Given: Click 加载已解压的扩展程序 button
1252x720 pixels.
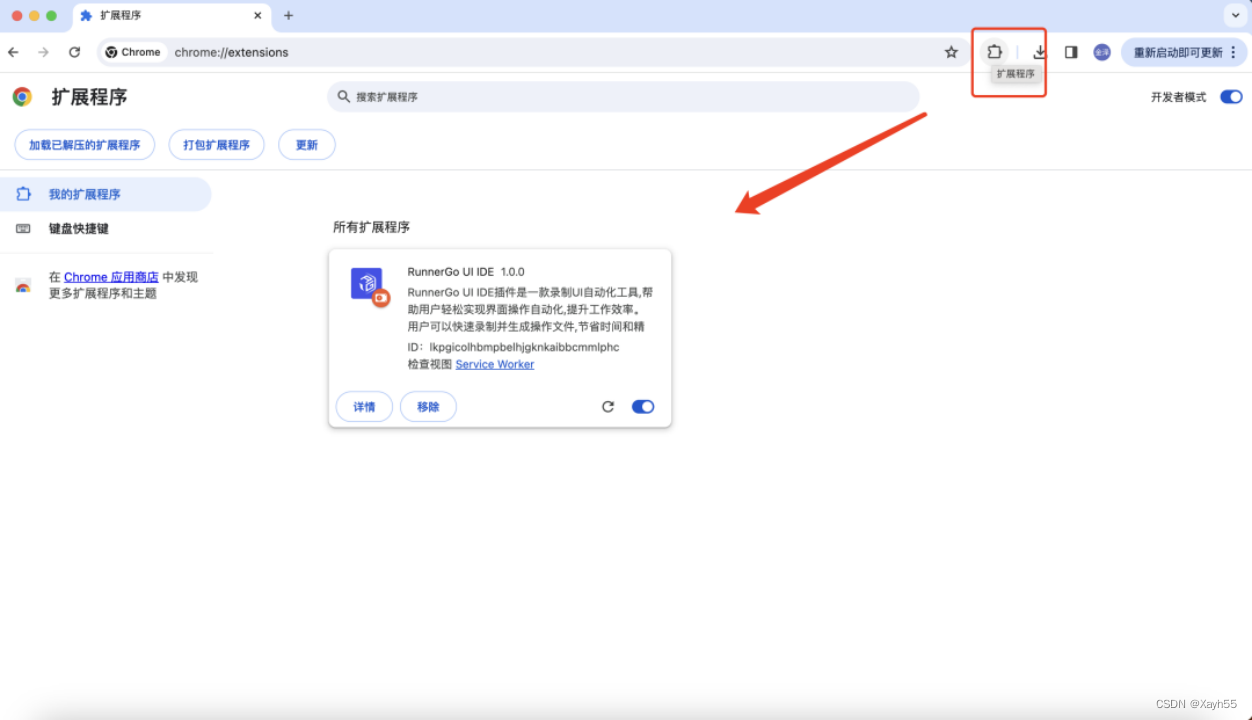Looking at the screenshot, I should coord(85,145).
